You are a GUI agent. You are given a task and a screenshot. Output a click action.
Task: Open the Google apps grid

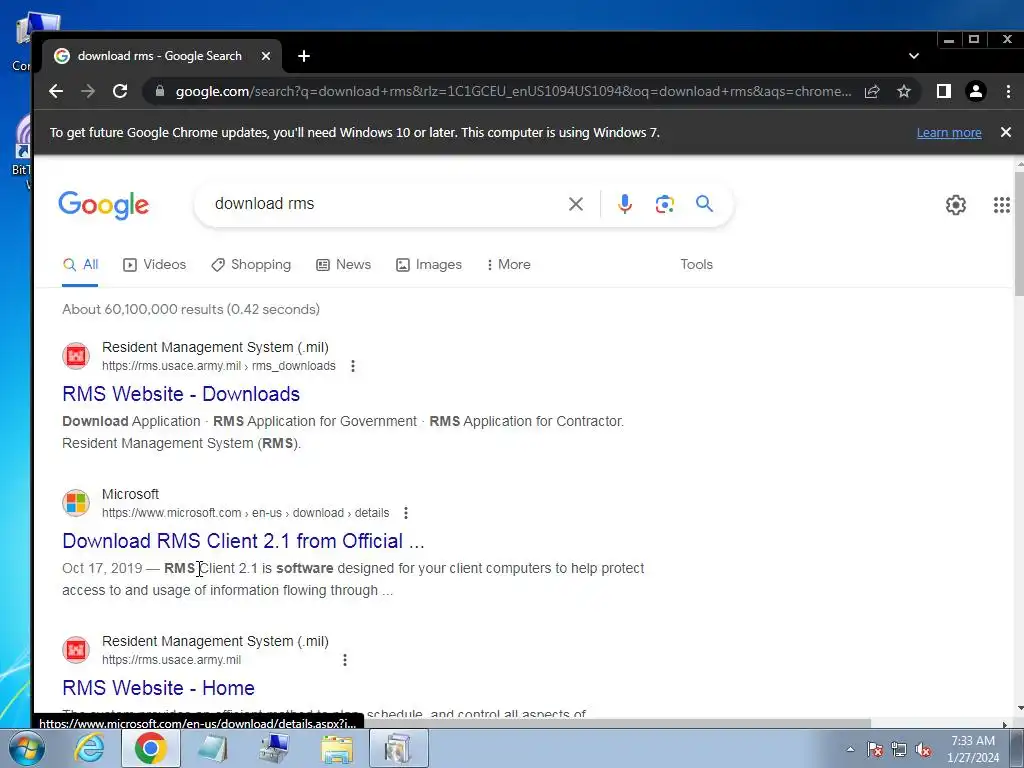[x=1002, y=205]
